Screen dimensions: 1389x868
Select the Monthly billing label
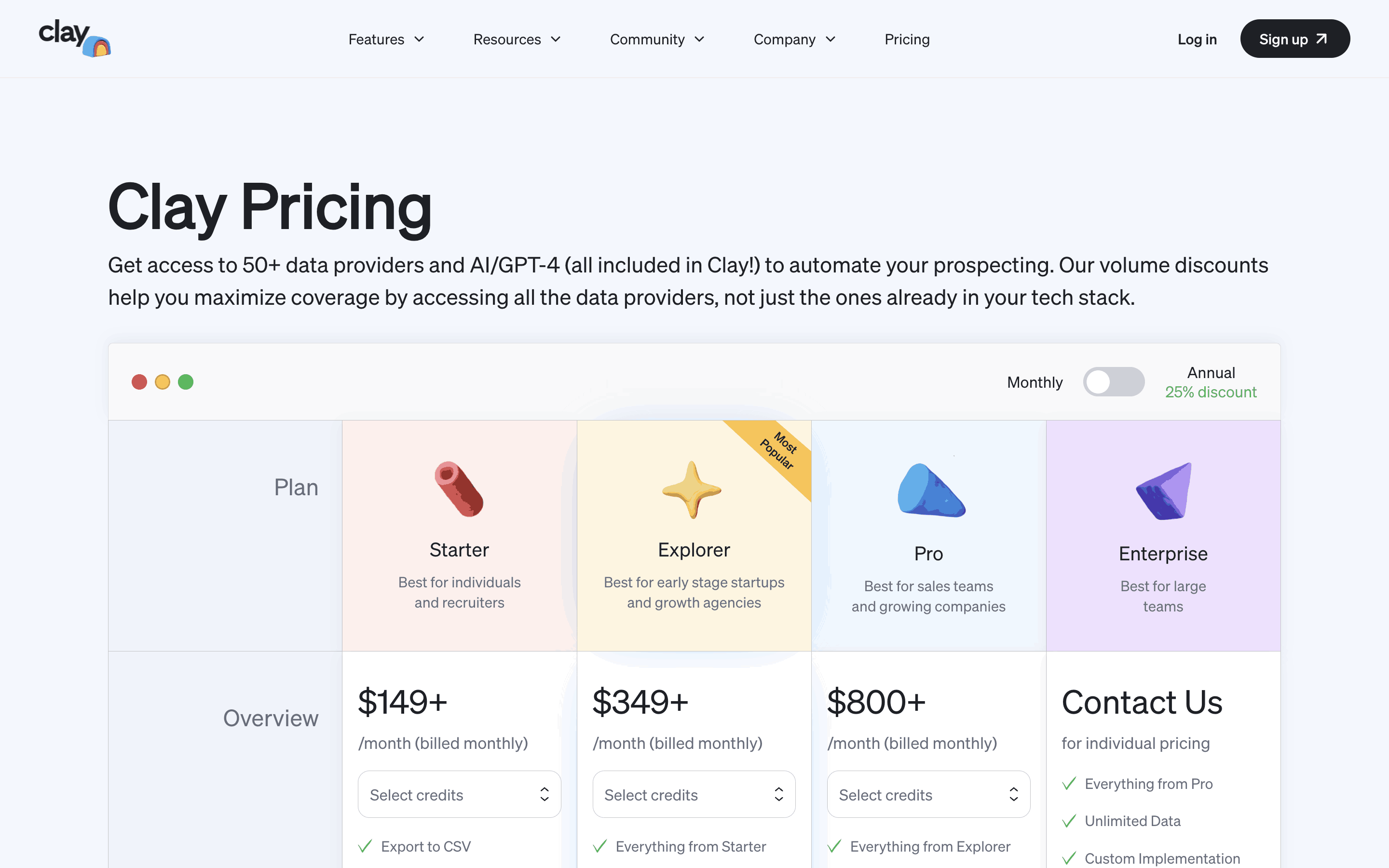pos(1035,382)
